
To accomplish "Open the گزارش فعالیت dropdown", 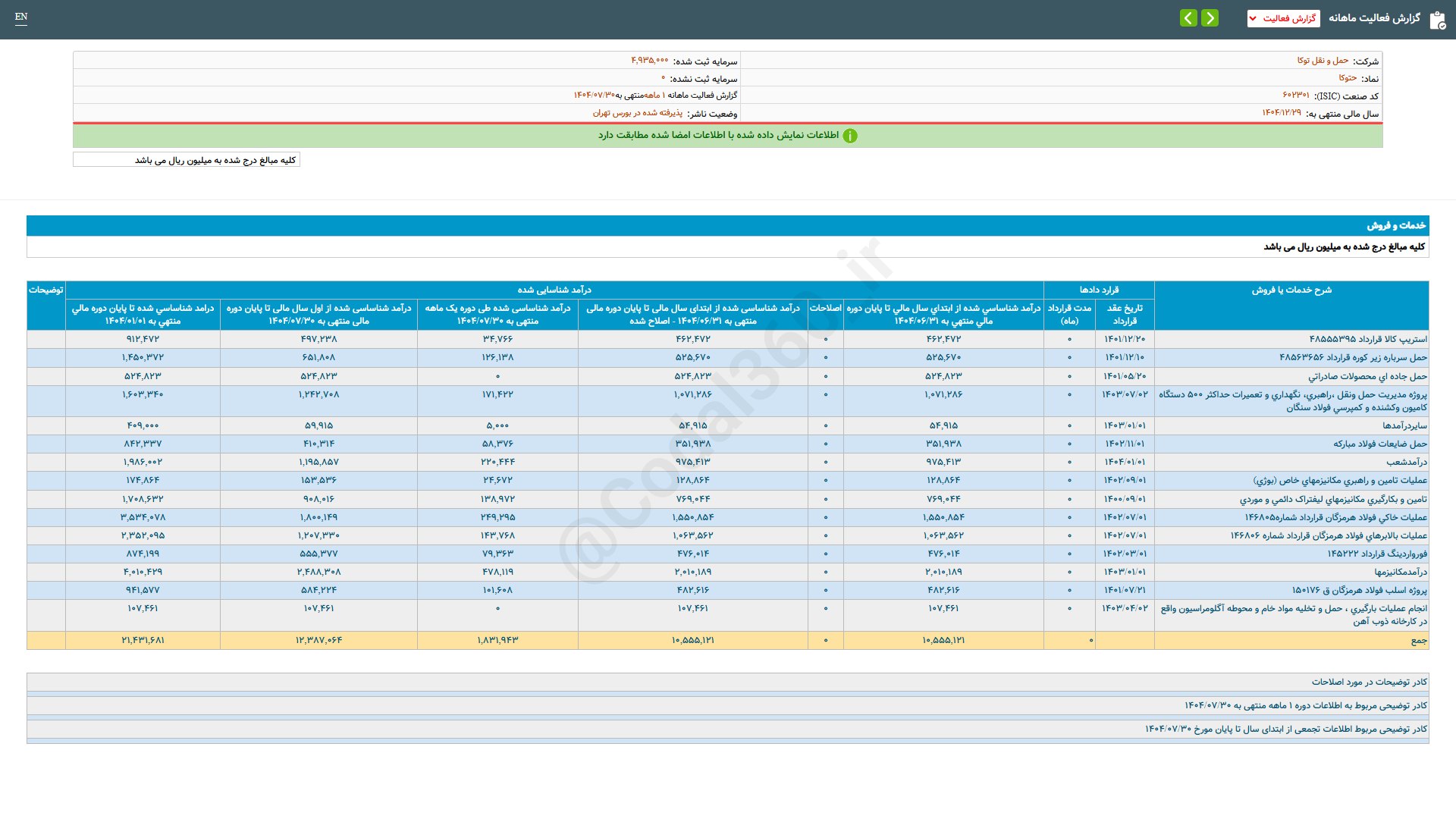I will pyautogui.click(x=1283, y=18).
